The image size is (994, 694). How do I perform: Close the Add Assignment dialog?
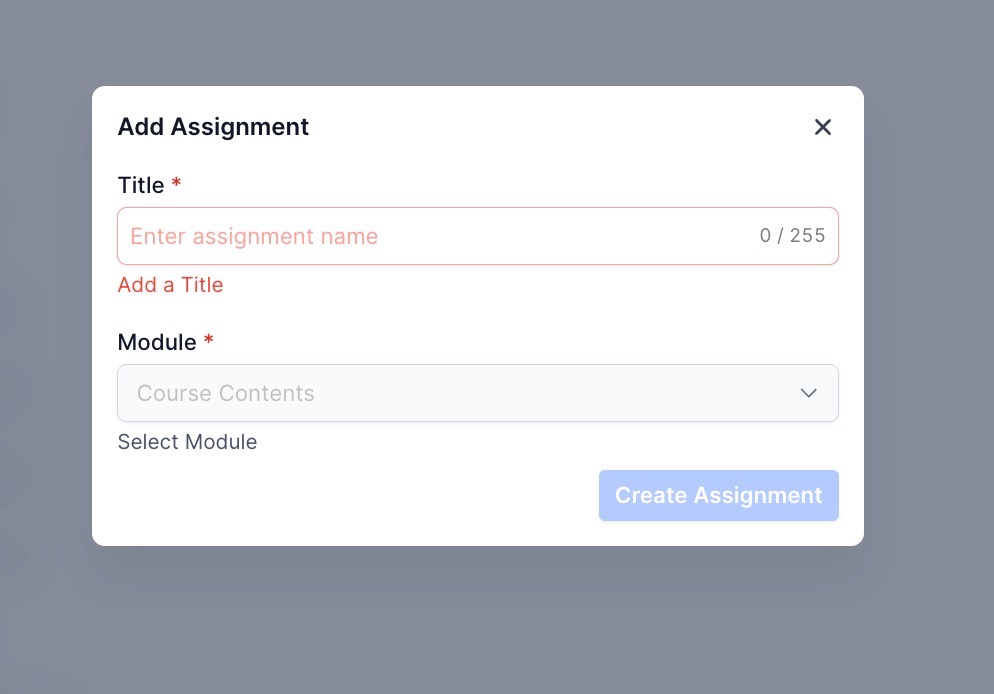click(x=823, y=127)
